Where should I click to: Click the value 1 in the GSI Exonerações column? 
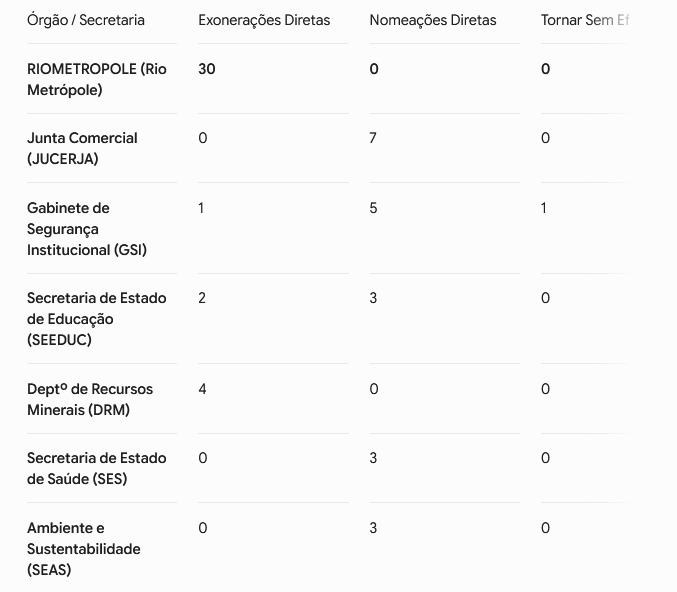click(x=201, y=208)
